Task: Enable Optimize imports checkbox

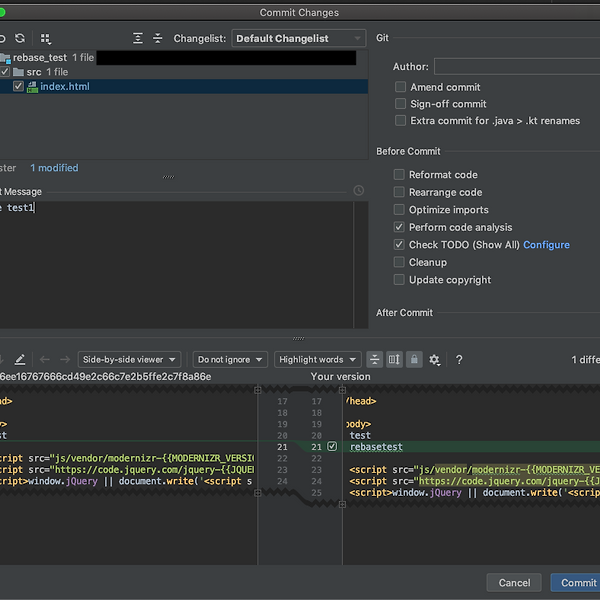Action: tap(399, 209)
